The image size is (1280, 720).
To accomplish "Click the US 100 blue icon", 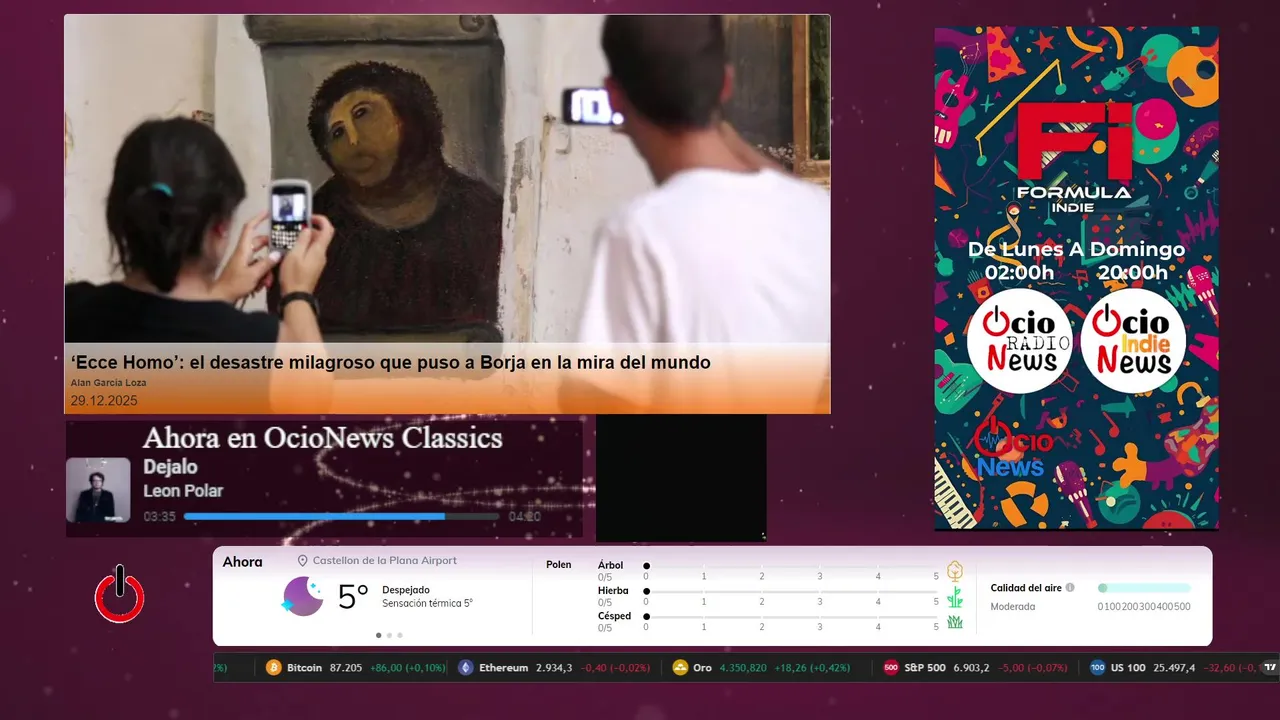I will tap(1097, 668).
